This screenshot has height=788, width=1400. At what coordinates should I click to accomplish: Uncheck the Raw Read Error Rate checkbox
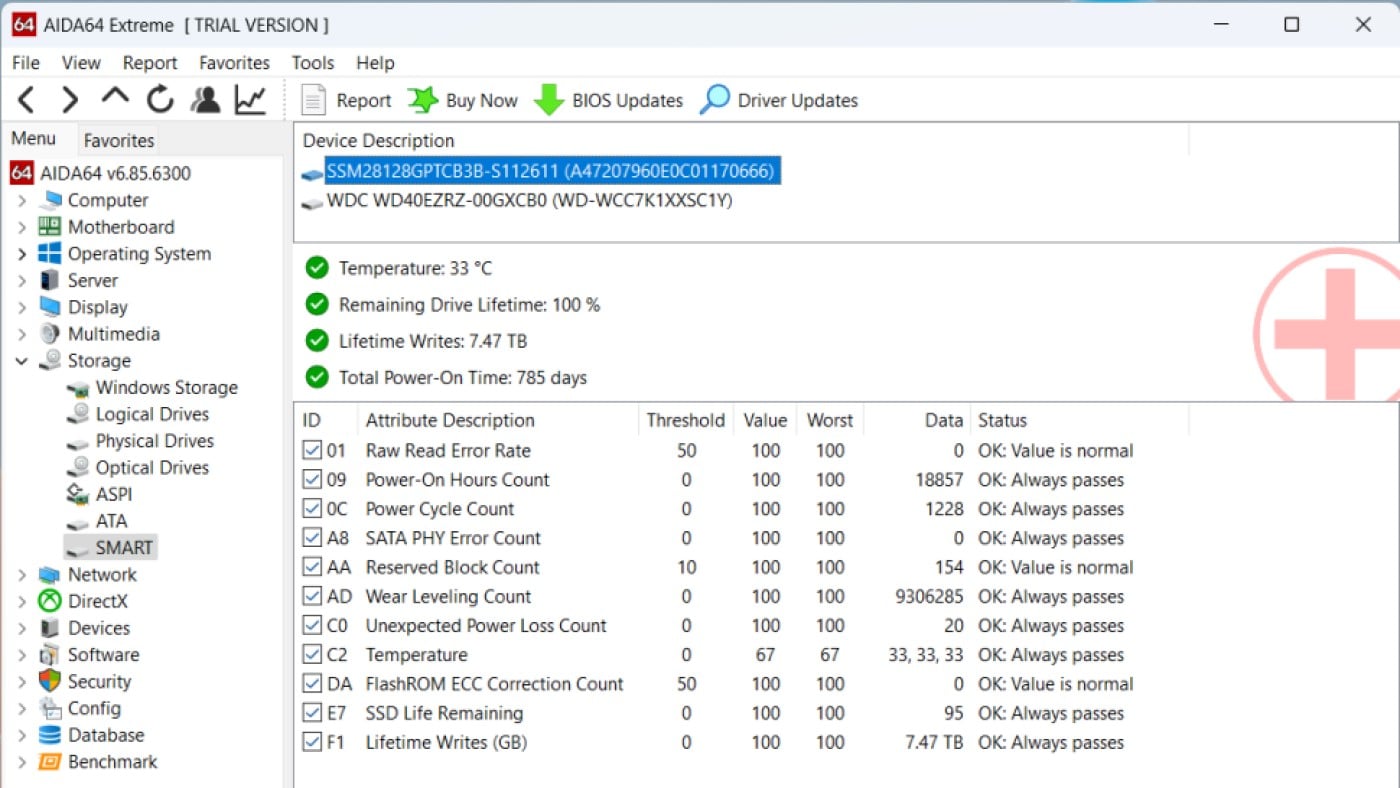pyautogui.click(x=312, y=451)
